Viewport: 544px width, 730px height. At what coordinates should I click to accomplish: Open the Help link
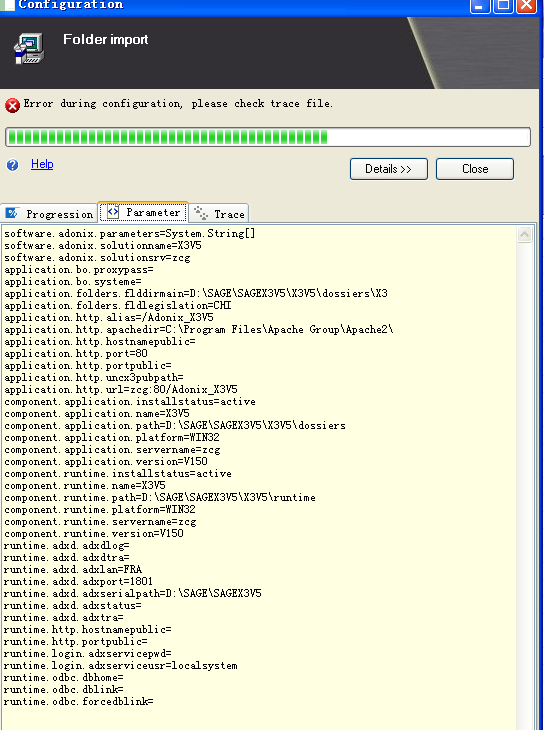click(x=42, y=164)
